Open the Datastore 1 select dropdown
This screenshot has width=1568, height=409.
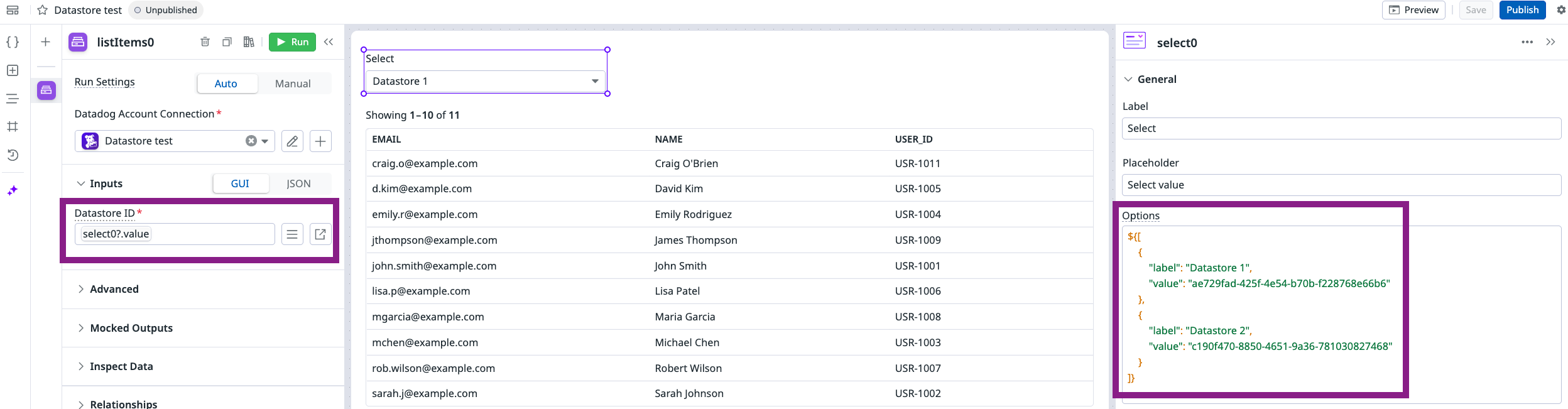pyautogui.click(x=485, y=82)
